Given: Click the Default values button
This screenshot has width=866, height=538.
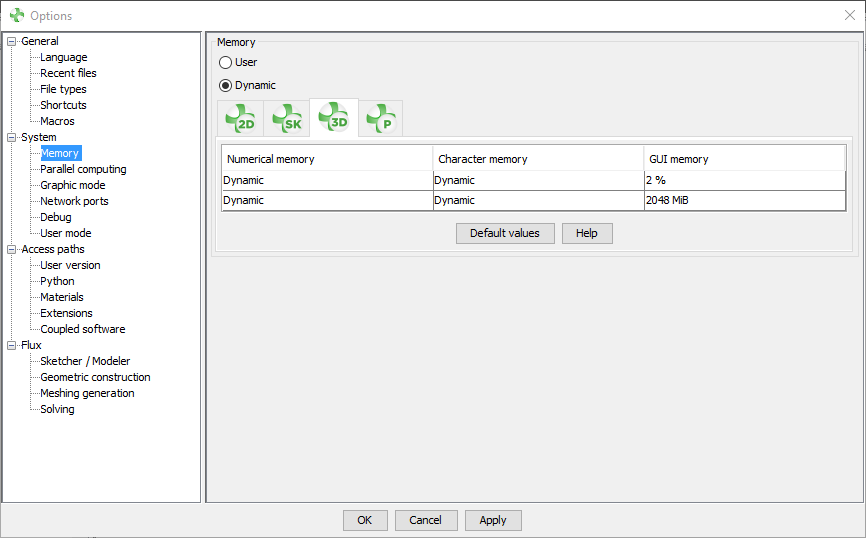Looking at the screenshot, I should point(505,233).
